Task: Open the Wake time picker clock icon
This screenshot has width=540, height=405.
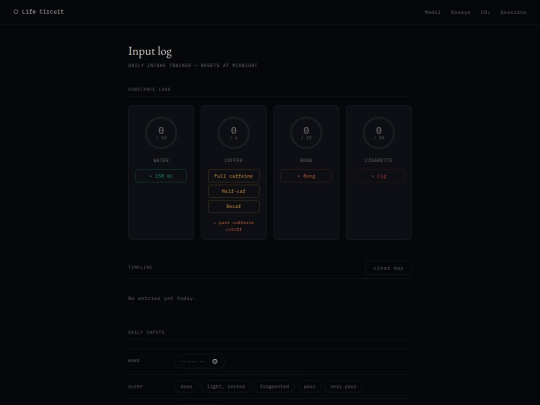Action: tap(215, 361)
